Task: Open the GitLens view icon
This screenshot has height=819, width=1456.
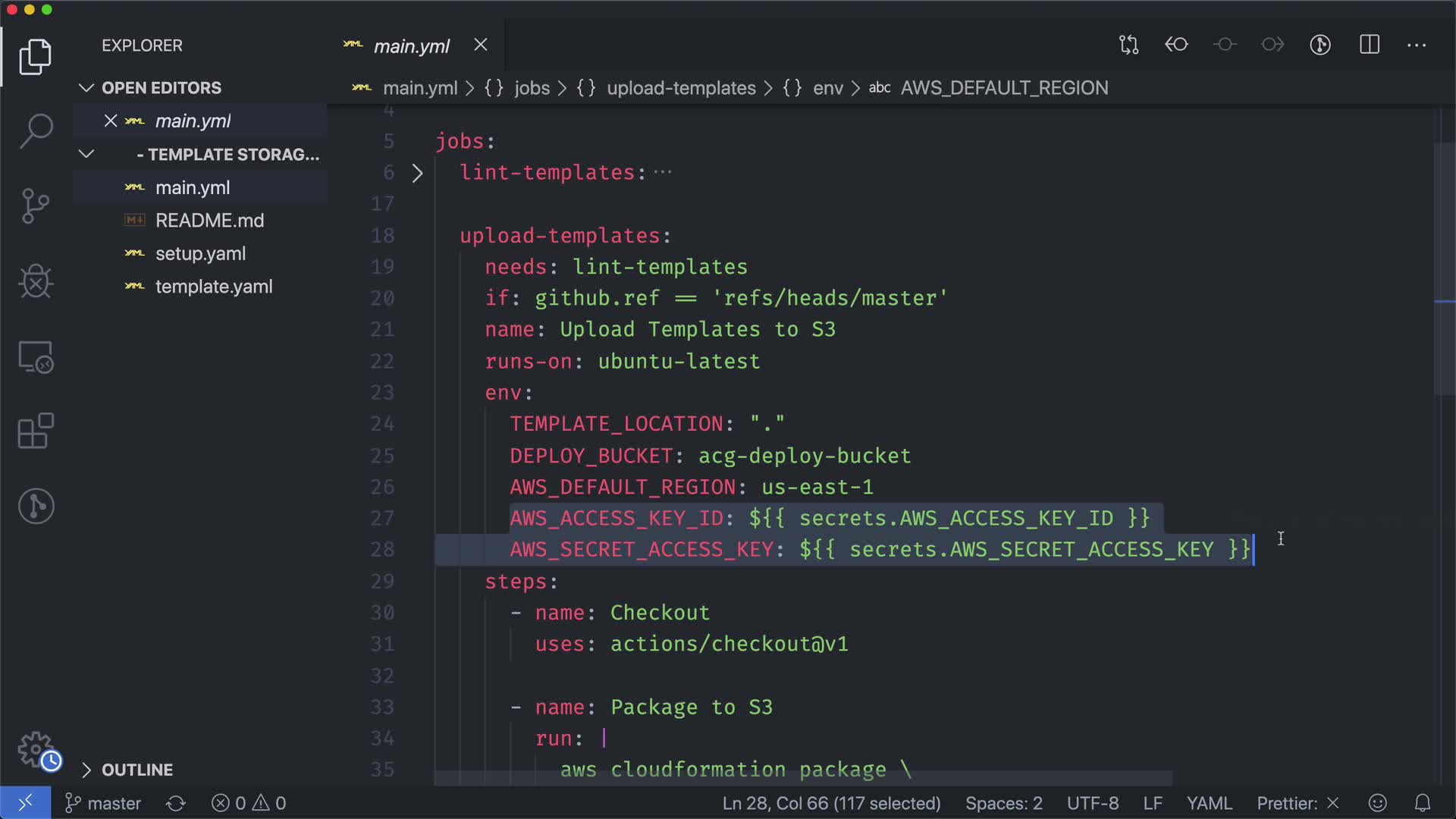Action: point(36,506)
